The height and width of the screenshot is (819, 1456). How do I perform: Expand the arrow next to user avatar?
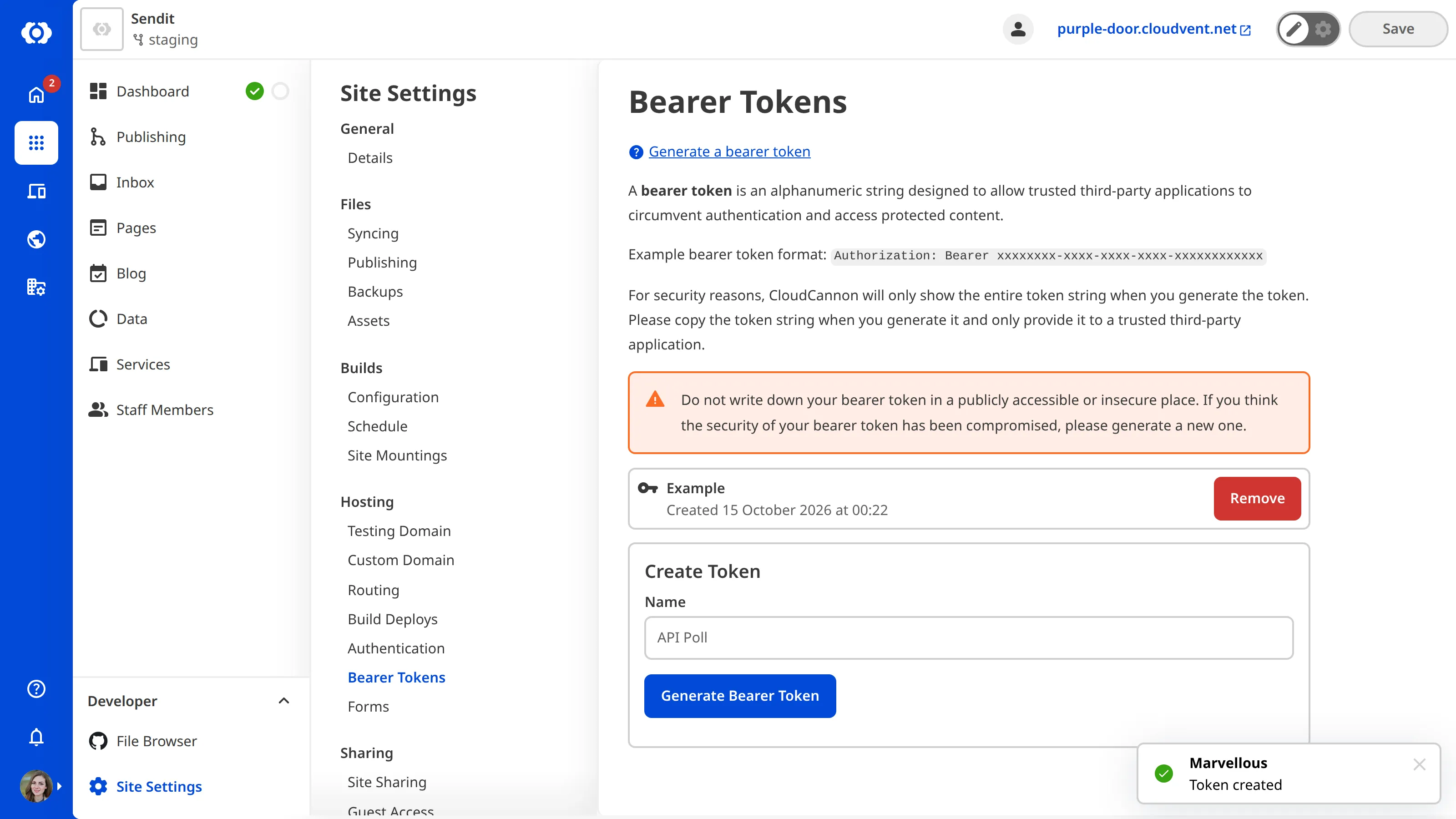click(59, 786)
